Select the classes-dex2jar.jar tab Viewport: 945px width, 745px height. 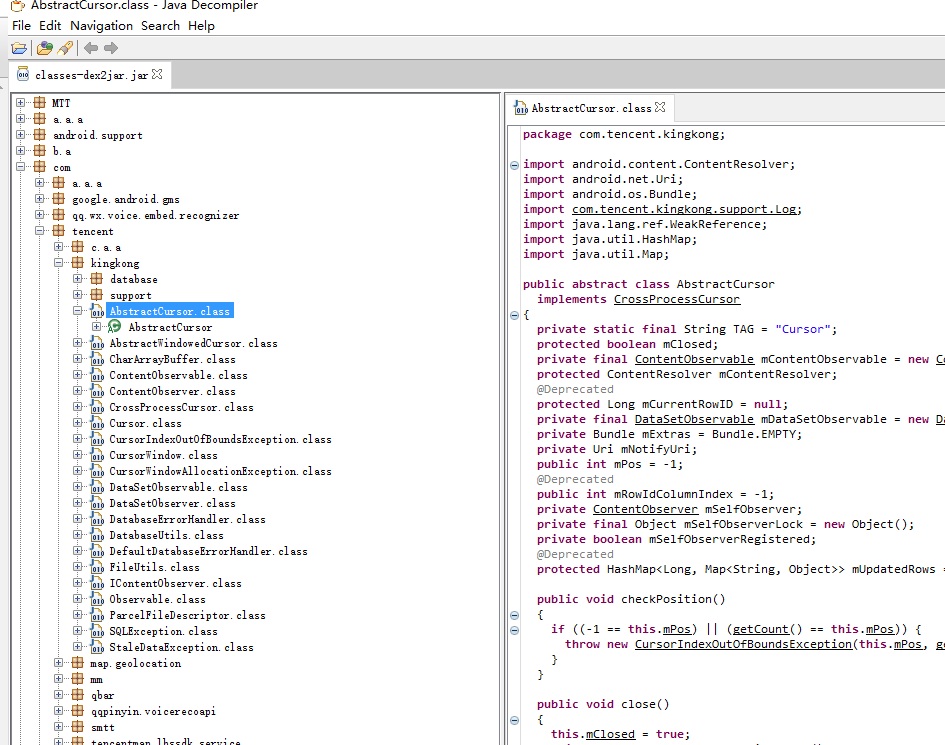91,75
